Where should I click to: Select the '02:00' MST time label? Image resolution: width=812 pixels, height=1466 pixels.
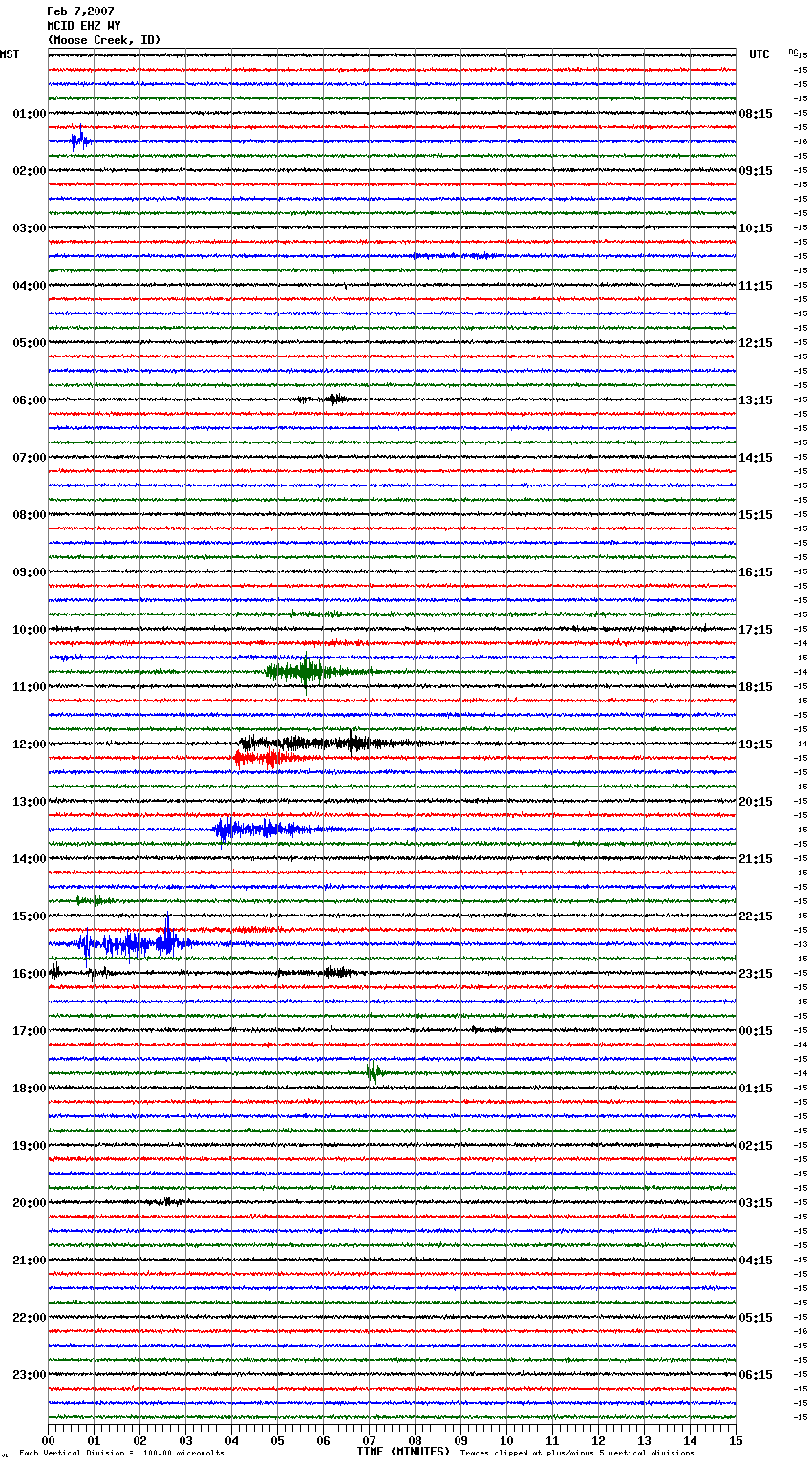30,171
